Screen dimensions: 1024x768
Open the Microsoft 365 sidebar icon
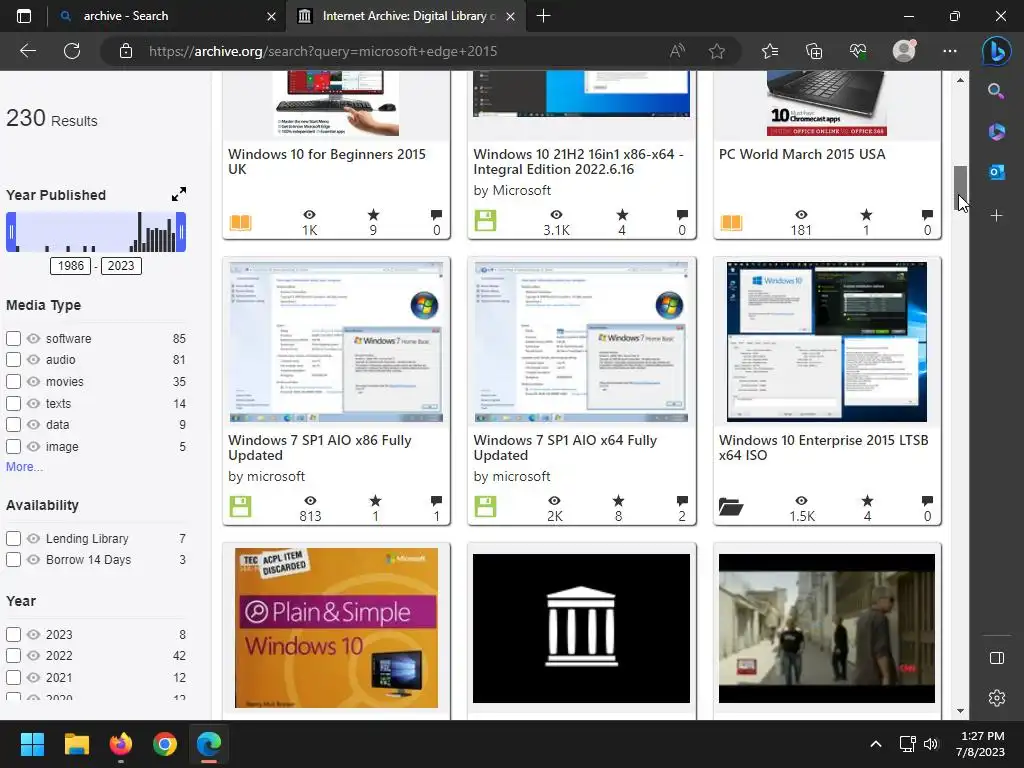996,131
